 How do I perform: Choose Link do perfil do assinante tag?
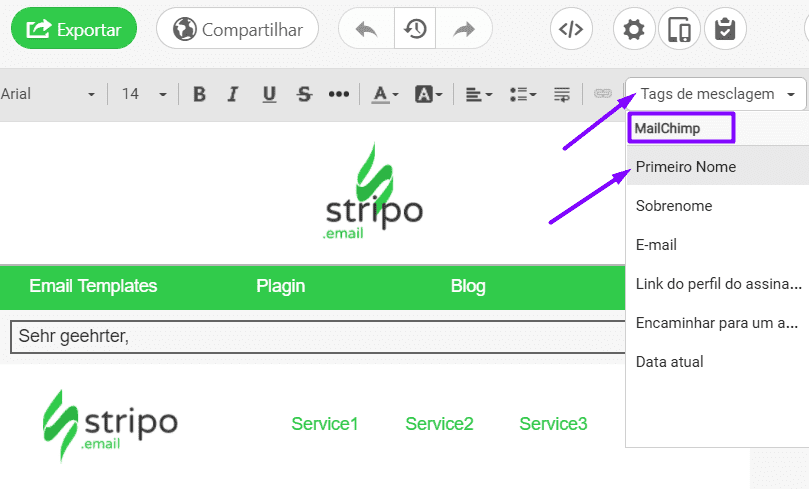click(x=717, y=284)
